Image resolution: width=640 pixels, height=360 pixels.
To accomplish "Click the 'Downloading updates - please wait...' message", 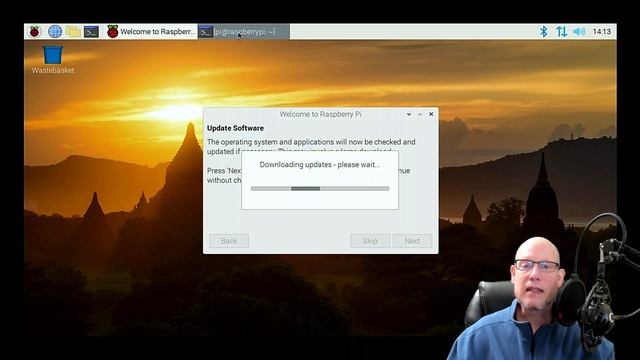I will [x=320, y=164].
